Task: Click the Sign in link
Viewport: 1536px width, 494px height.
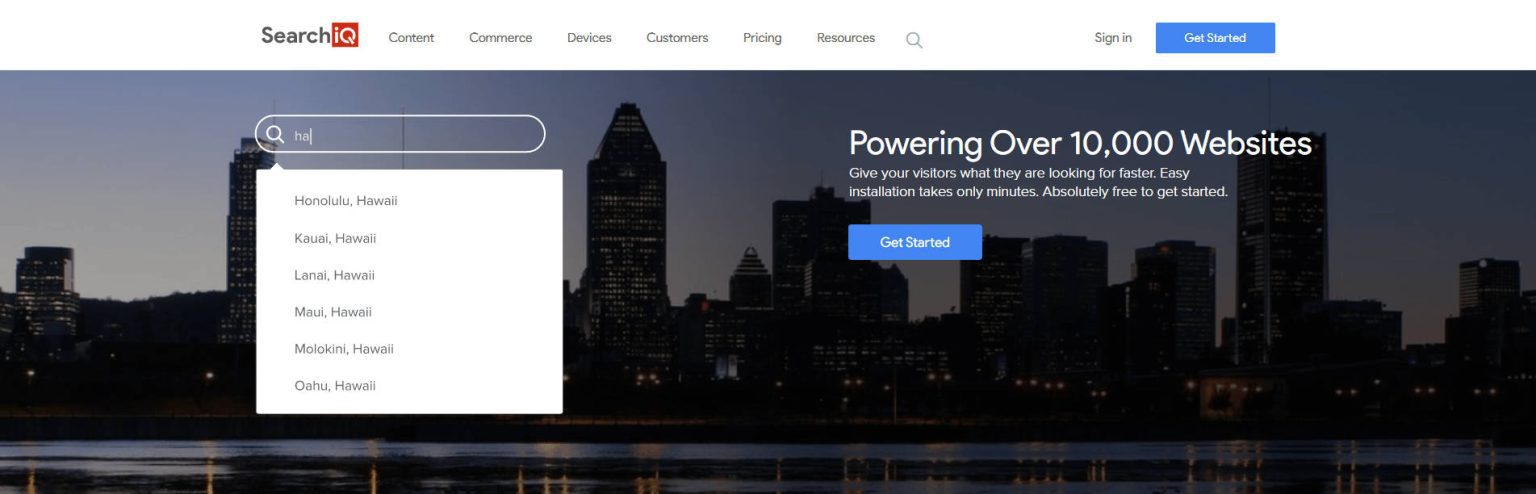Action: 1113,38
